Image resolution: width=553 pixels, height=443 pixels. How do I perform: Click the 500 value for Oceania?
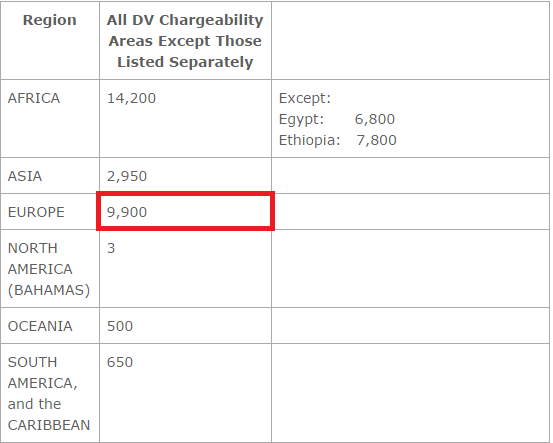click(120, 326)
